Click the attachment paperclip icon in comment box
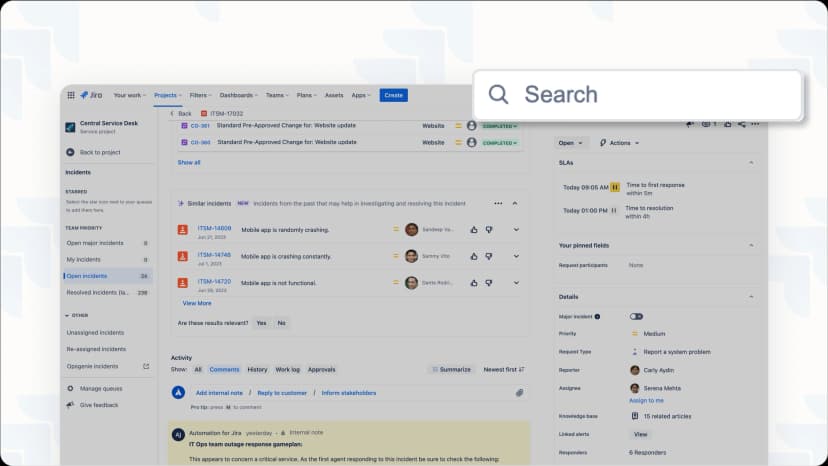828x466 pixels. (x=520, y=393)
